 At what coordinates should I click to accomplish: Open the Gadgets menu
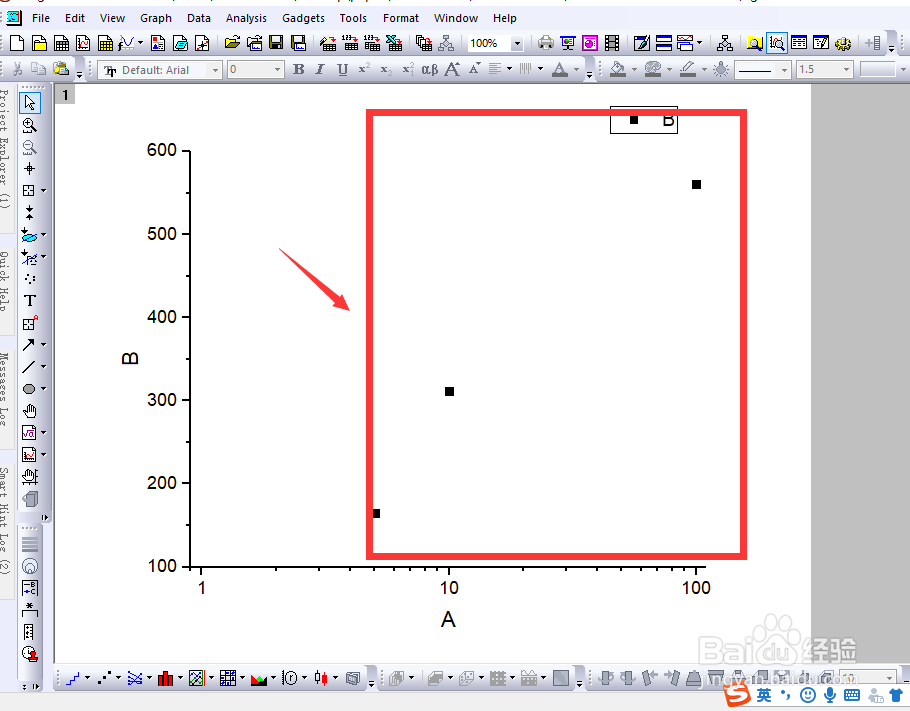point(303,18)
